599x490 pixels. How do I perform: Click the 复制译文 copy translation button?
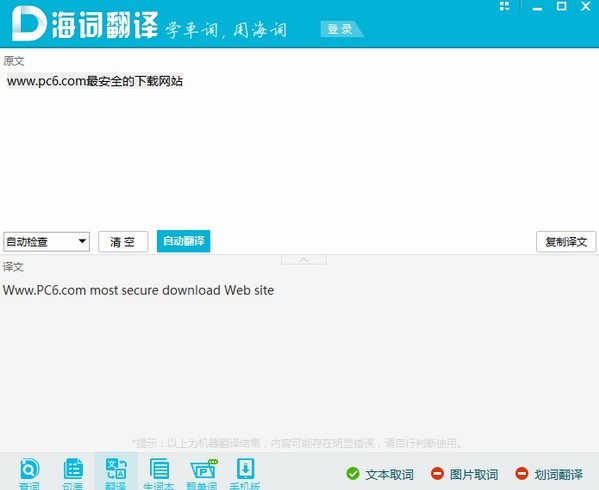coord(566,242)
